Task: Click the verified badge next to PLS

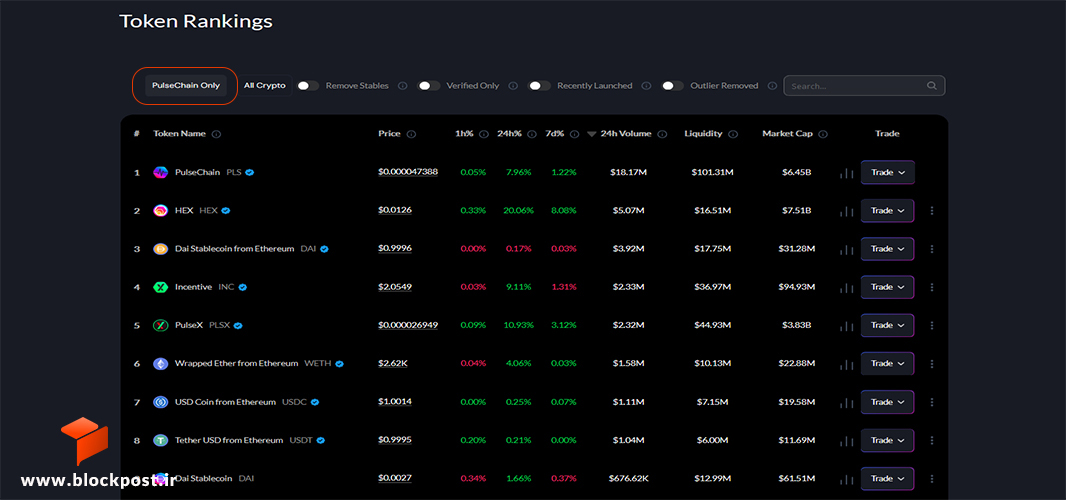Action: [250, 173]
